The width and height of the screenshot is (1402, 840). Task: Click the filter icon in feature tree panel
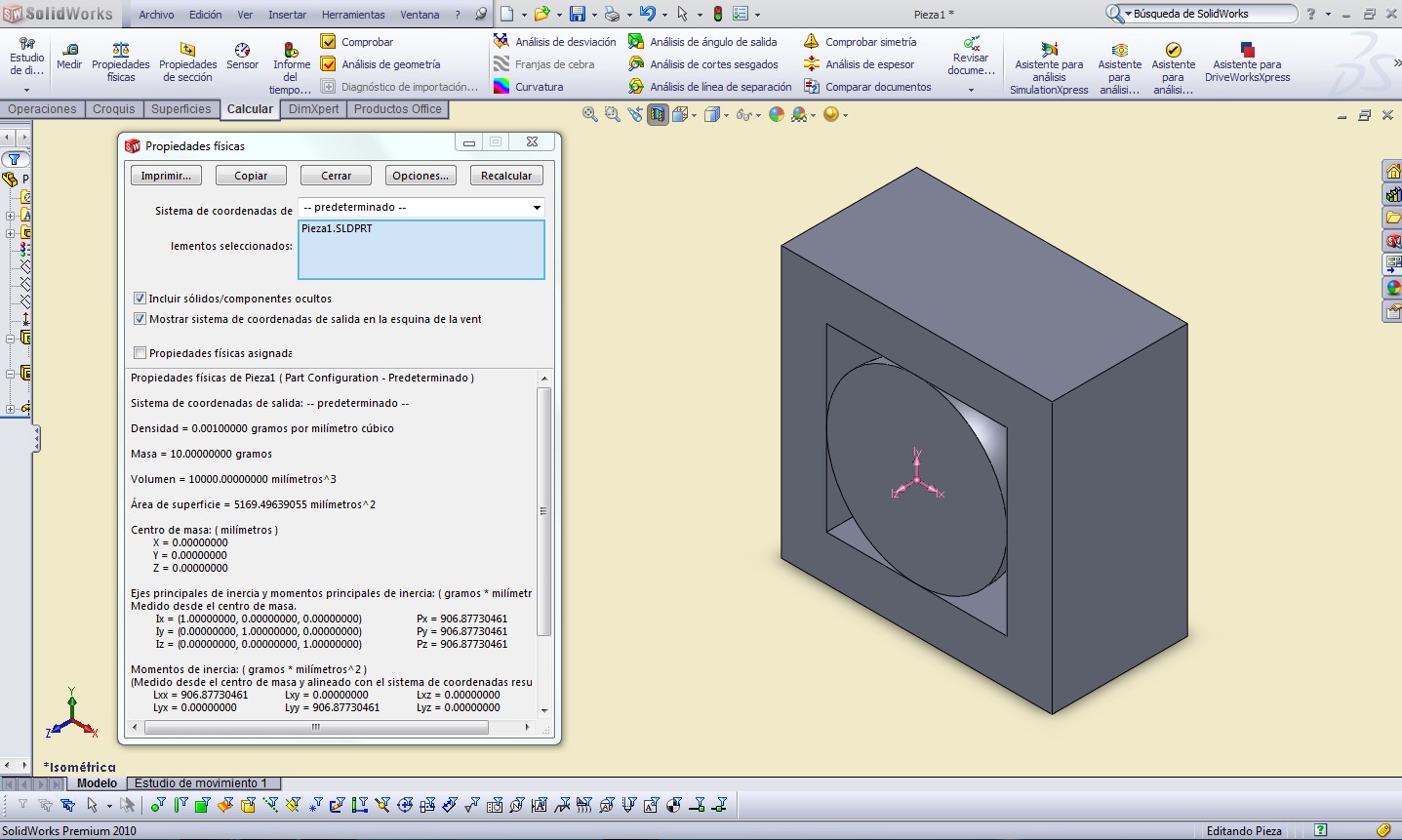[15, 159]
